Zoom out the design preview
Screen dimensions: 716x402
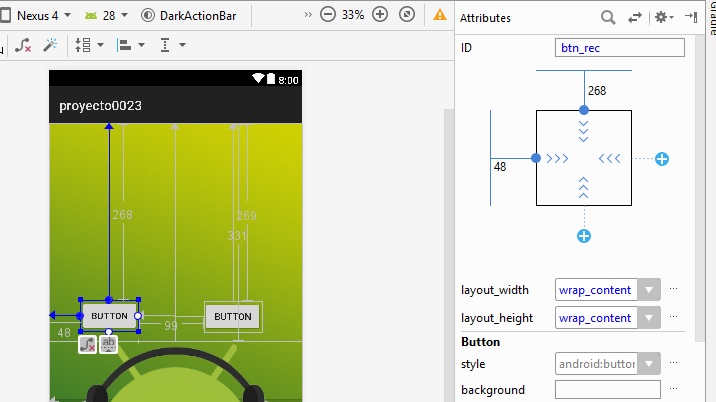point(327,15)
